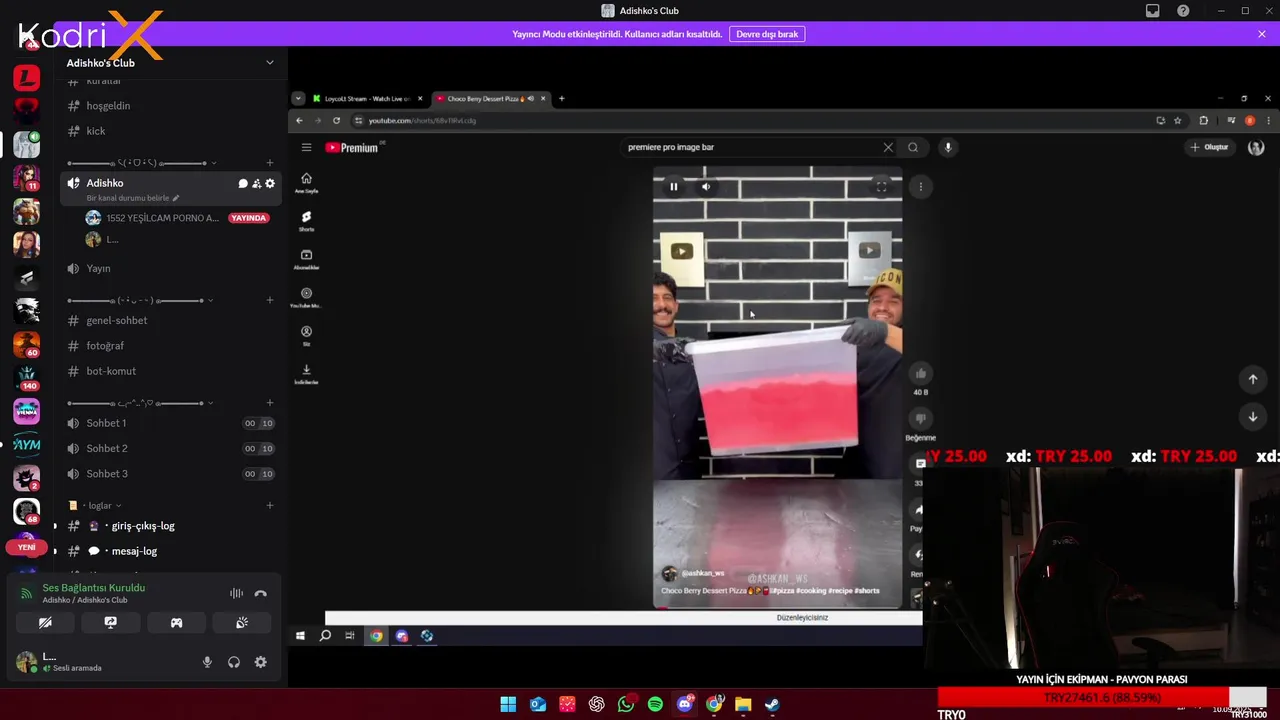Reload the page in streamed Chrome
This screenshot has width=1280, height=720.
click(336, 121)
